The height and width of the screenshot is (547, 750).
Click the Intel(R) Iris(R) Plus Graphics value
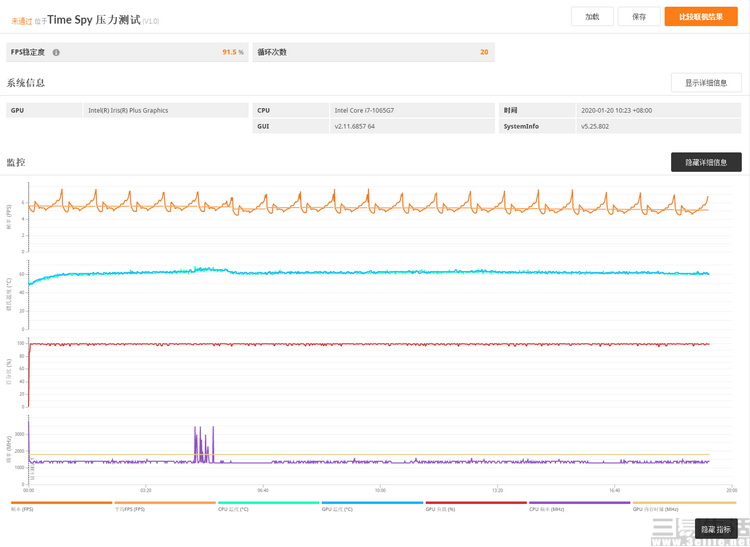coord(128,110)
